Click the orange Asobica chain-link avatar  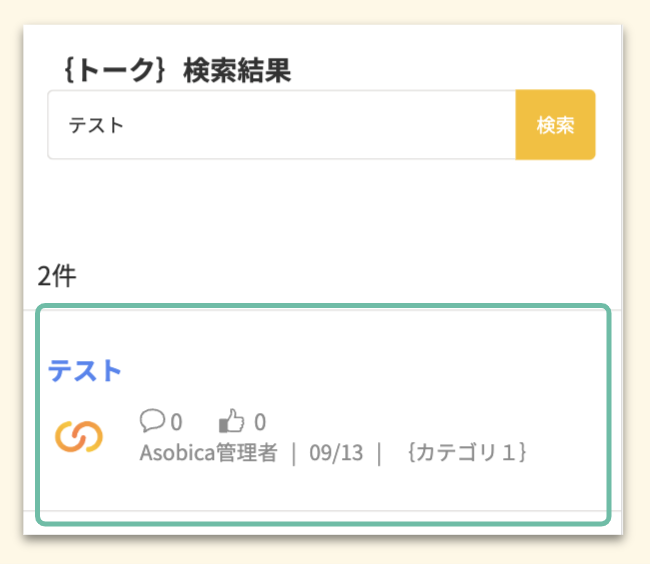[79, 436]
